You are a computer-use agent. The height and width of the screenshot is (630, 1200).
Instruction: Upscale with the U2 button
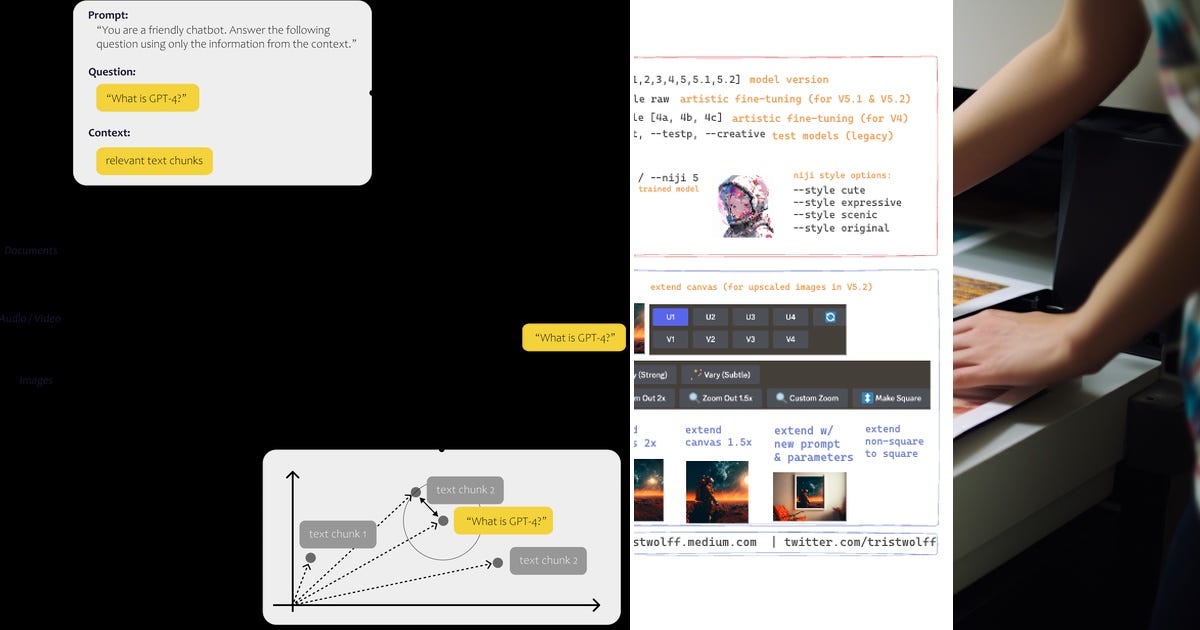point(710,316)
